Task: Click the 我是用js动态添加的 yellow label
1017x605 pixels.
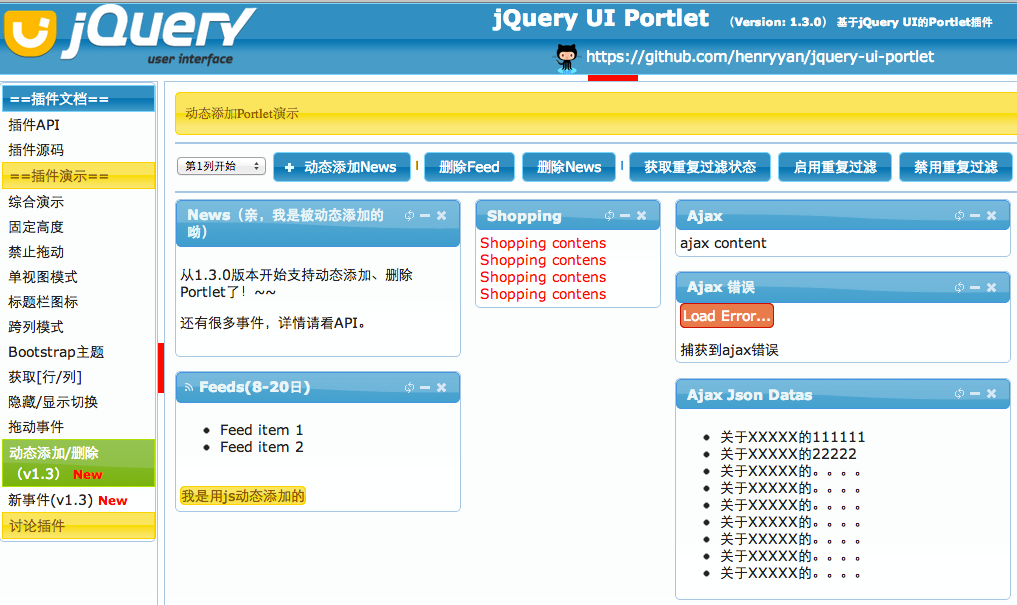Action: click(x=243, y=496)
